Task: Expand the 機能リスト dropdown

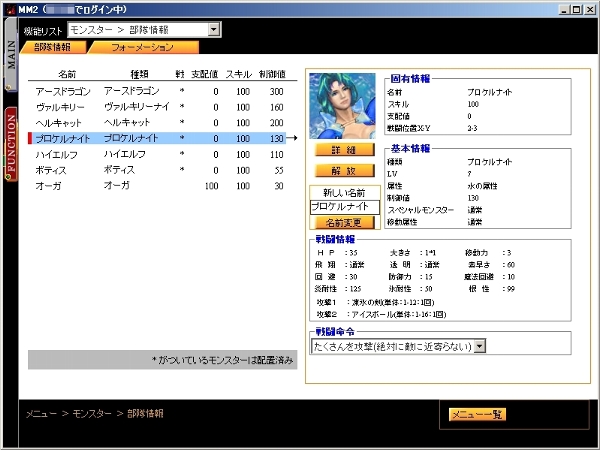Action: pos(212,29)
